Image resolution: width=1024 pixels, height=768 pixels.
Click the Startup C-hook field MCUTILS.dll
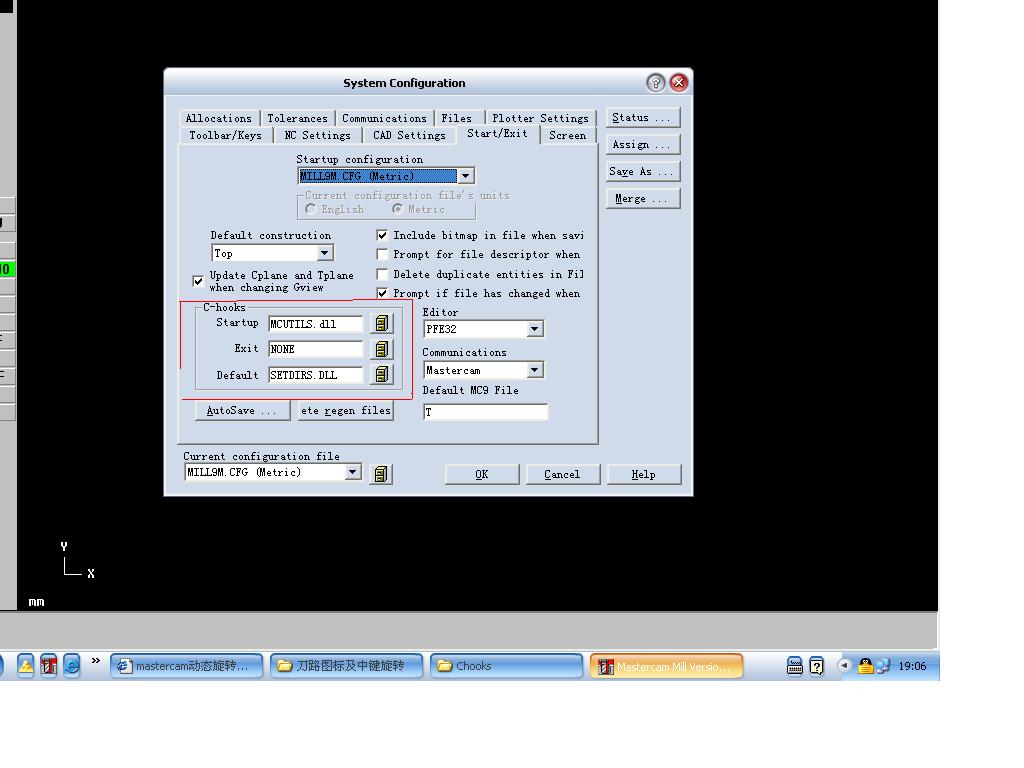coord(315,324)
